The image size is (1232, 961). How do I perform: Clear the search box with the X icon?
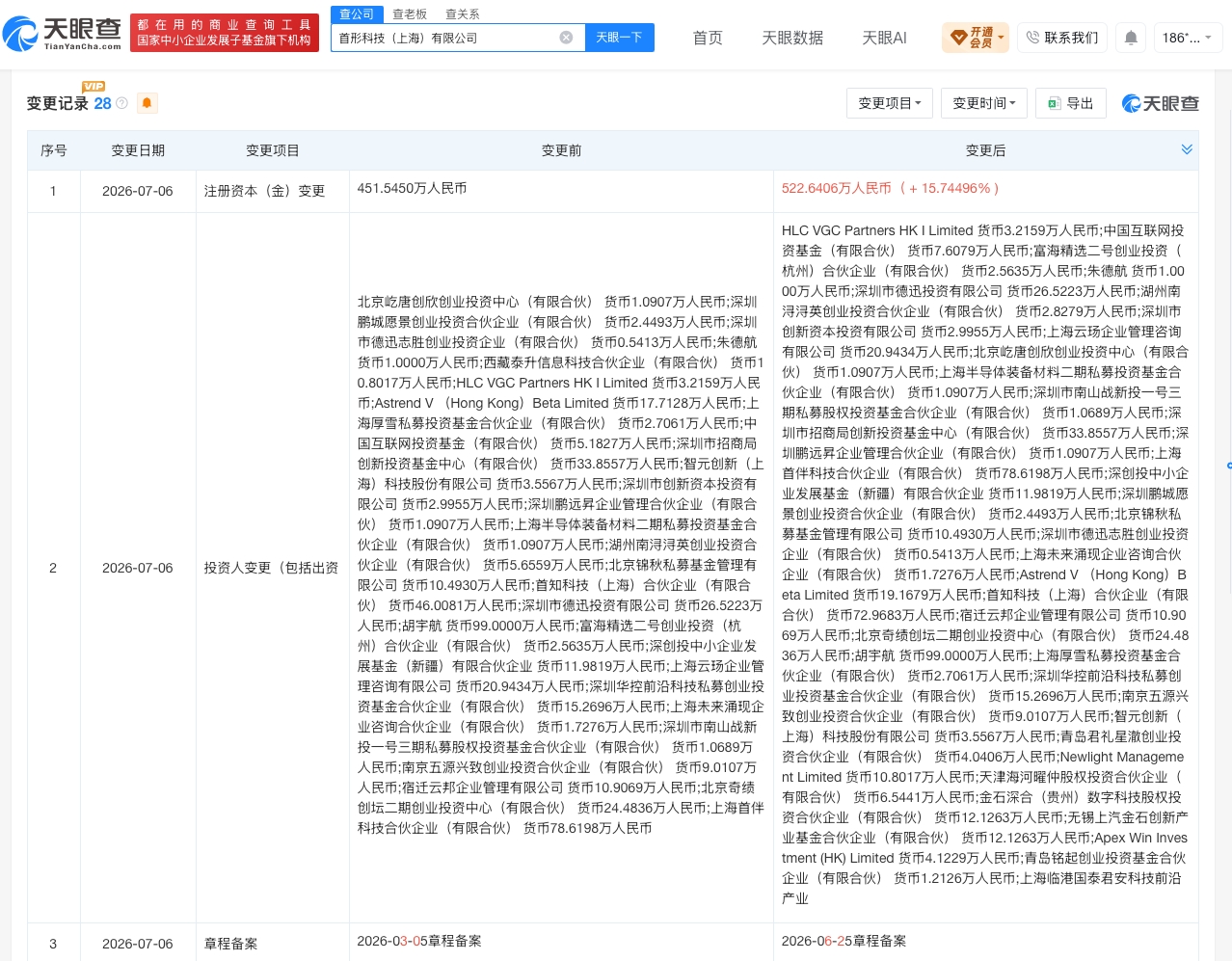point(566,38)
